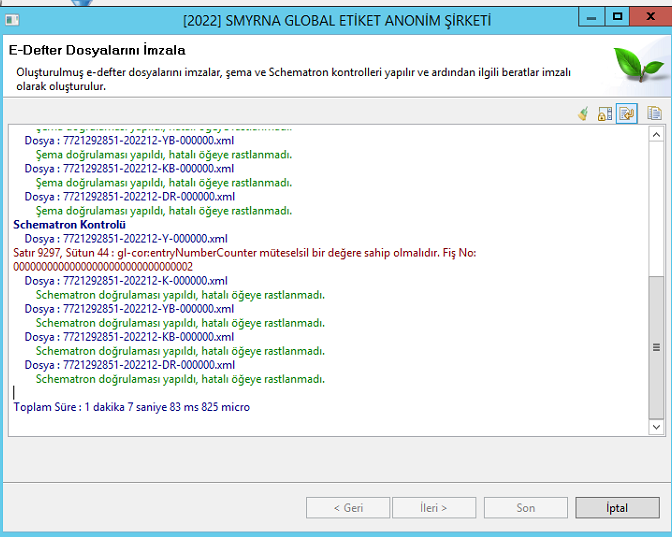Toggle word wrap in the log output
Viewport: 672px width, 537px height.
(x=627, y=114)
